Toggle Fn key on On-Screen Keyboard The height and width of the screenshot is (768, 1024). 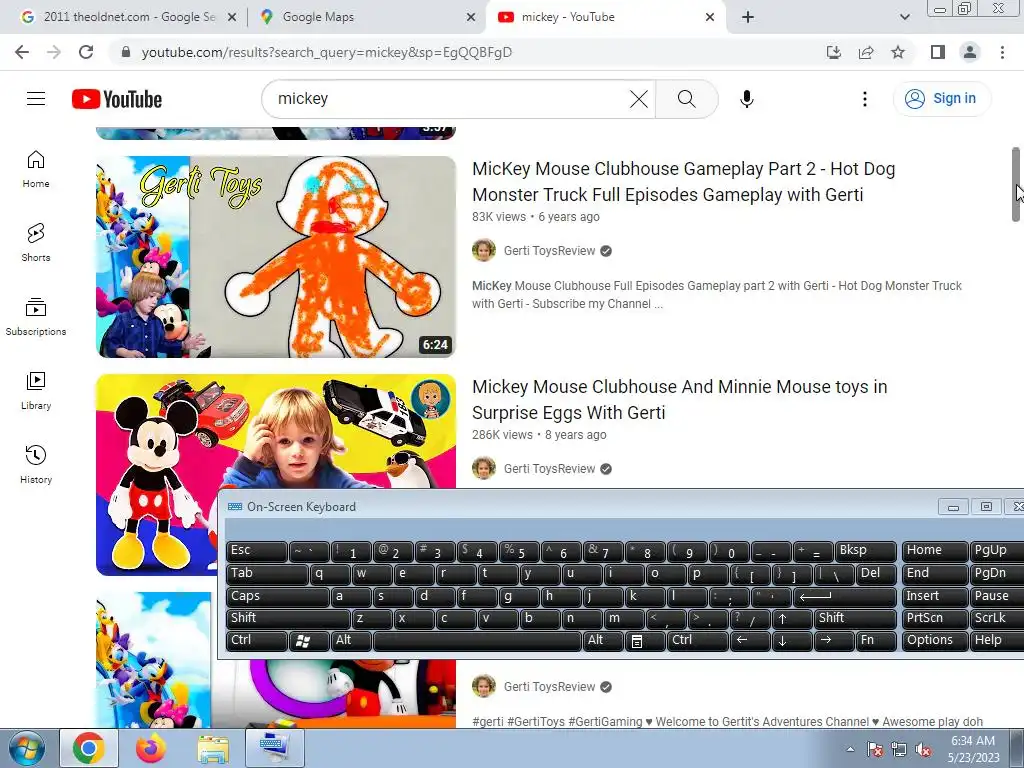point(876,640)
